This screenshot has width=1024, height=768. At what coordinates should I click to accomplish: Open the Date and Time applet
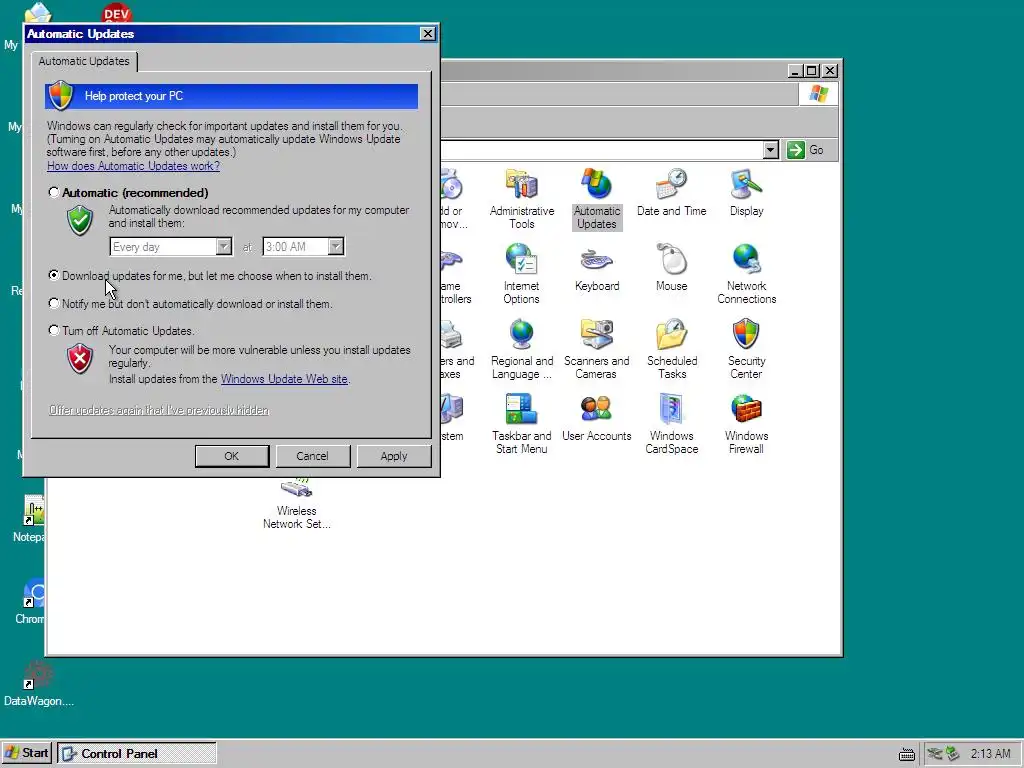[x=671, y=193]
